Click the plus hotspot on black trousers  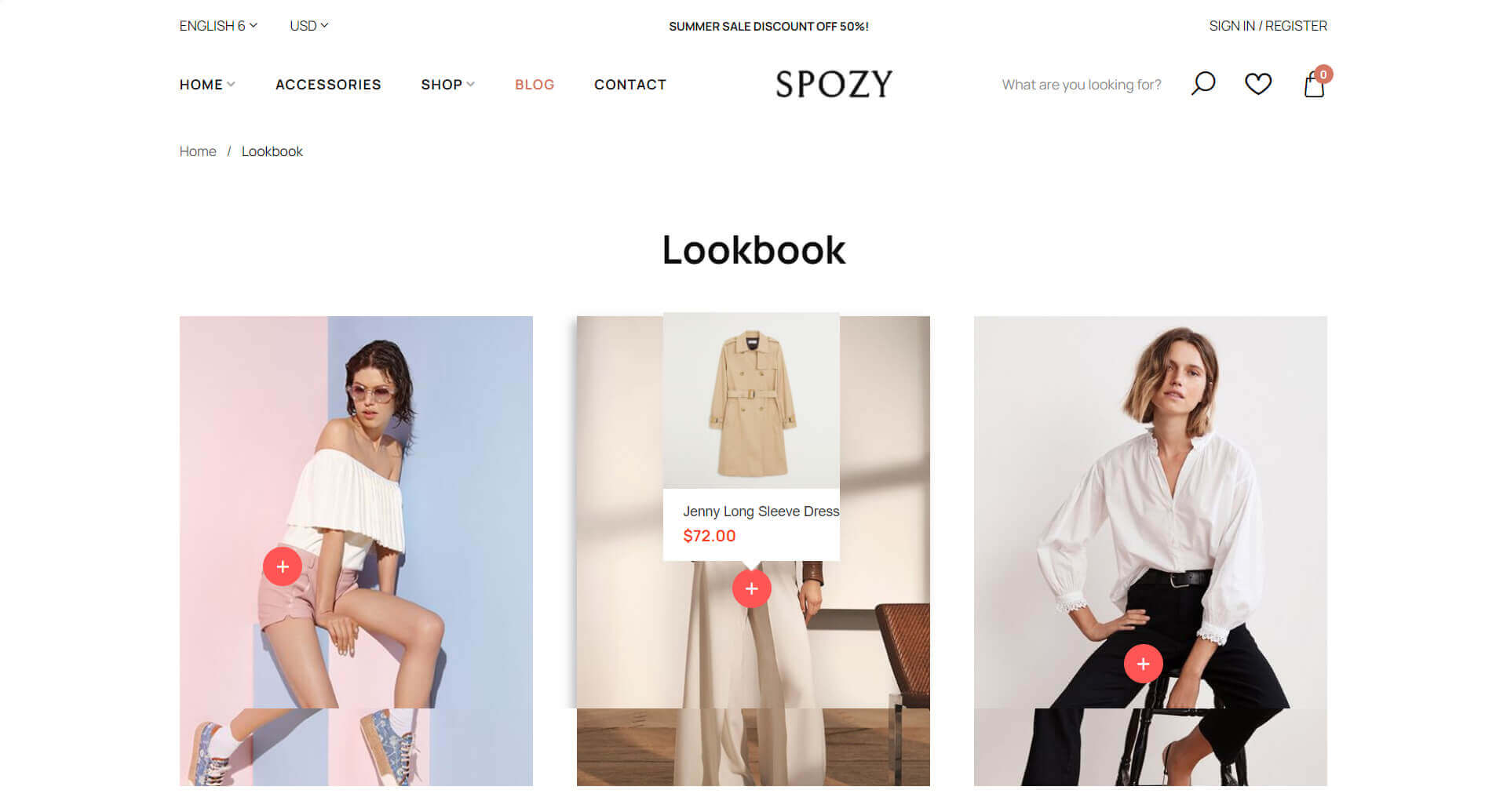pyautogui.click(x=1143, y=665)
